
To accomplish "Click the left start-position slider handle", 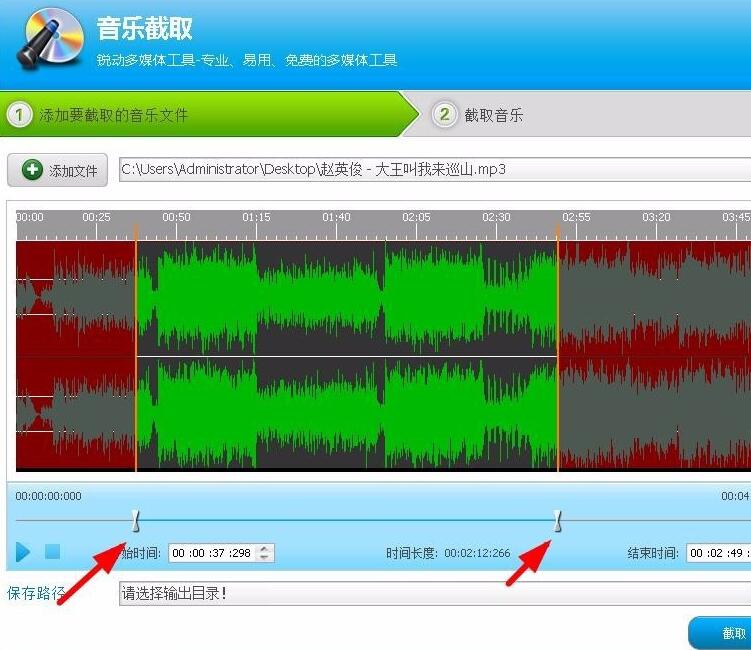I will point(136,520).
